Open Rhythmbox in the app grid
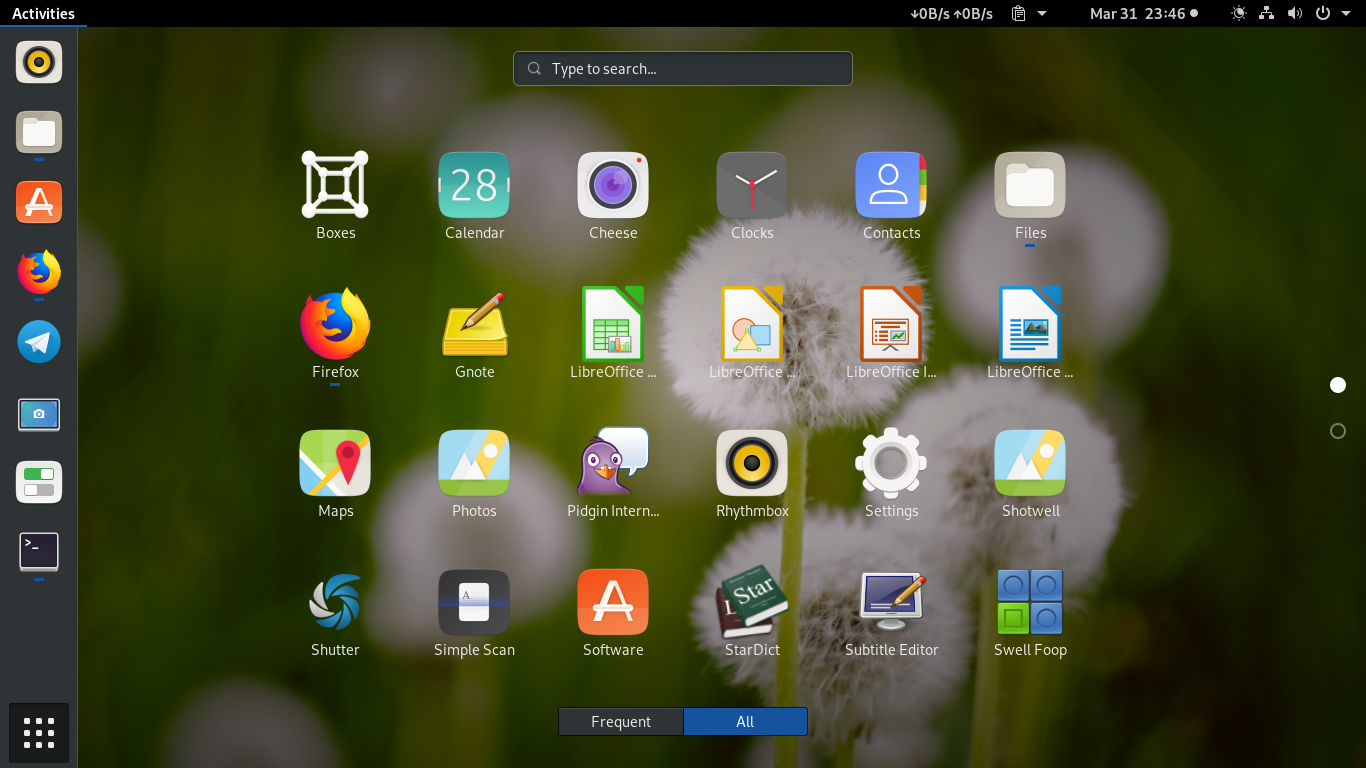This screenshot has height=768, width=1366. (752, 463)
